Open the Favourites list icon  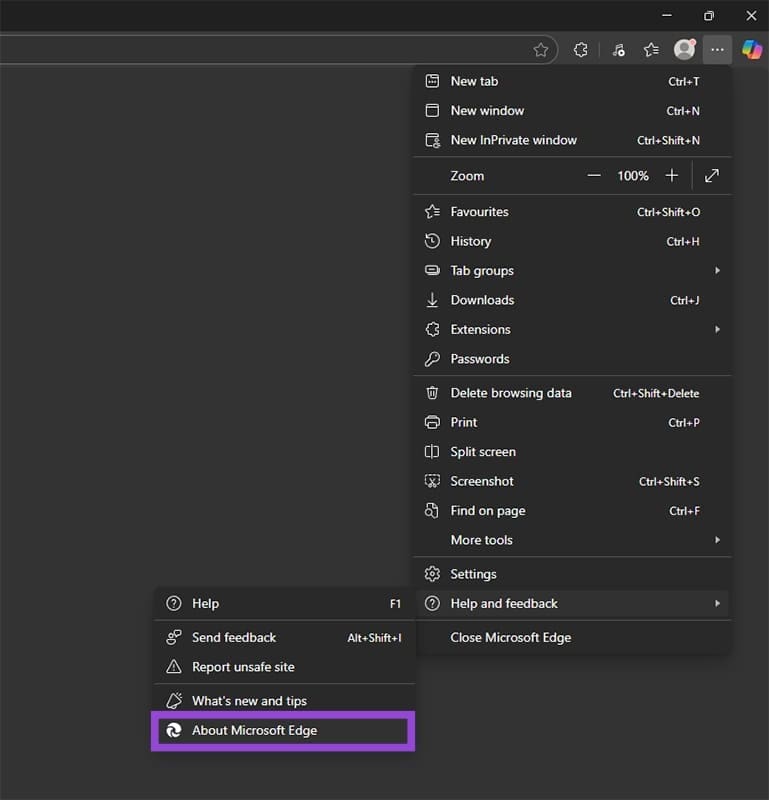[651, 49]
